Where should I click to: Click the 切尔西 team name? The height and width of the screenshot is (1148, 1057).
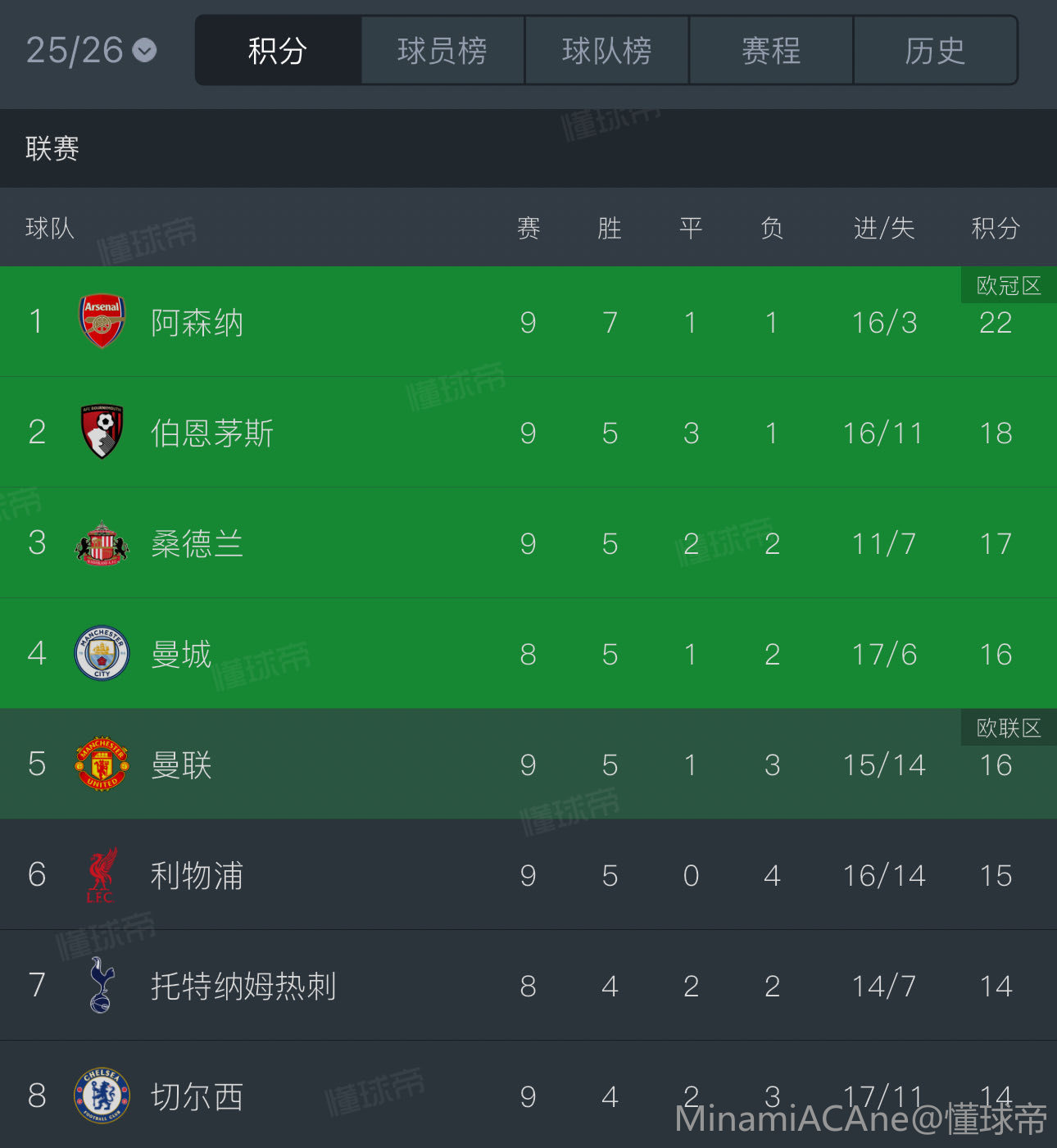[x=197, y=1096]
